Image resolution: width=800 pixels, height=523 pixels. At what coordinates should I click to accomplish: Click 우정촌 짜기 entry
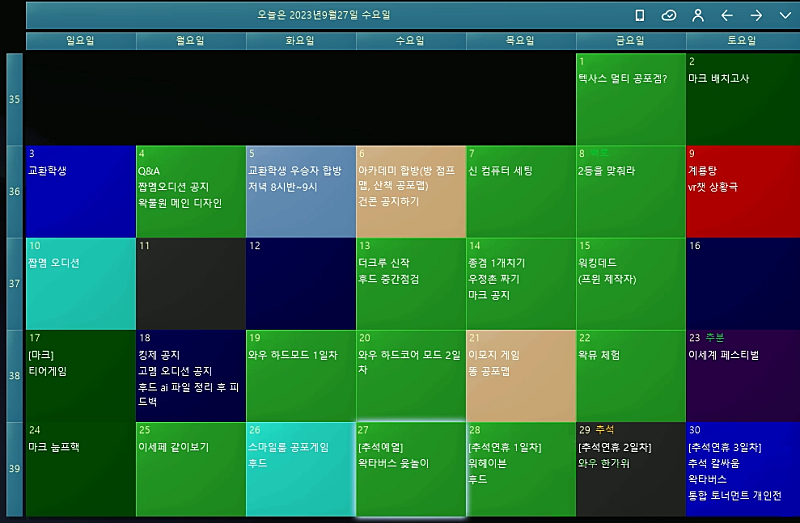(493, 280)
